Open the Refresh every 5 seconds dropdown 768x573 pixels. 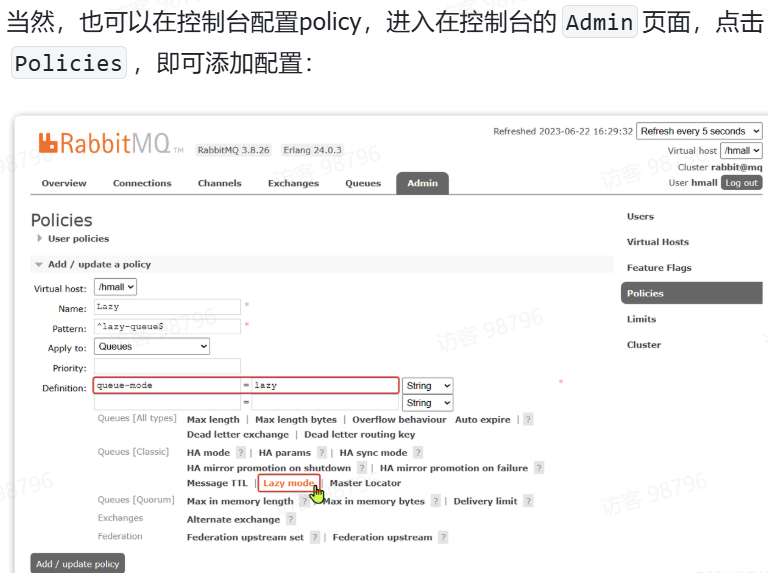point(699,131)
